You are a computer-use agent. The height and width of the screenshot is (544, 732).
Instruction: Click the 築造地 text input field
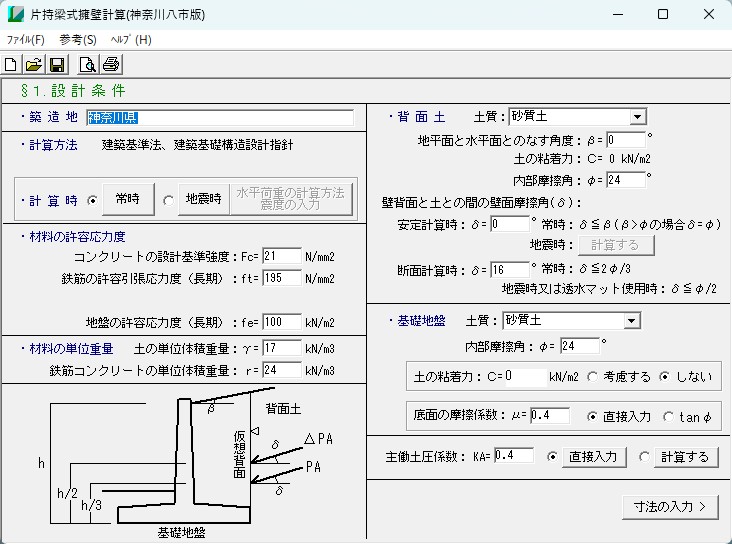tap(220, 117)
